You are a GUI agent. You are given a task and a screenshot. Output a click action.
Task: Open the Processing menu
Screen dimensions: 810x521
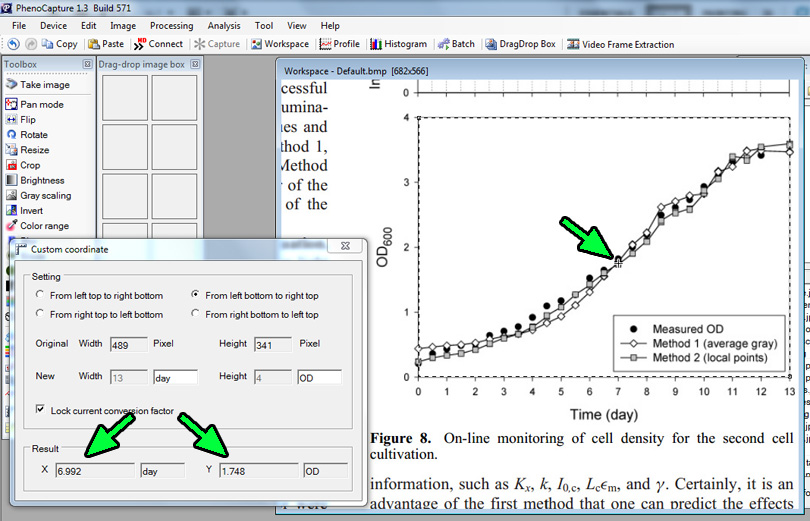click(171, 25)
